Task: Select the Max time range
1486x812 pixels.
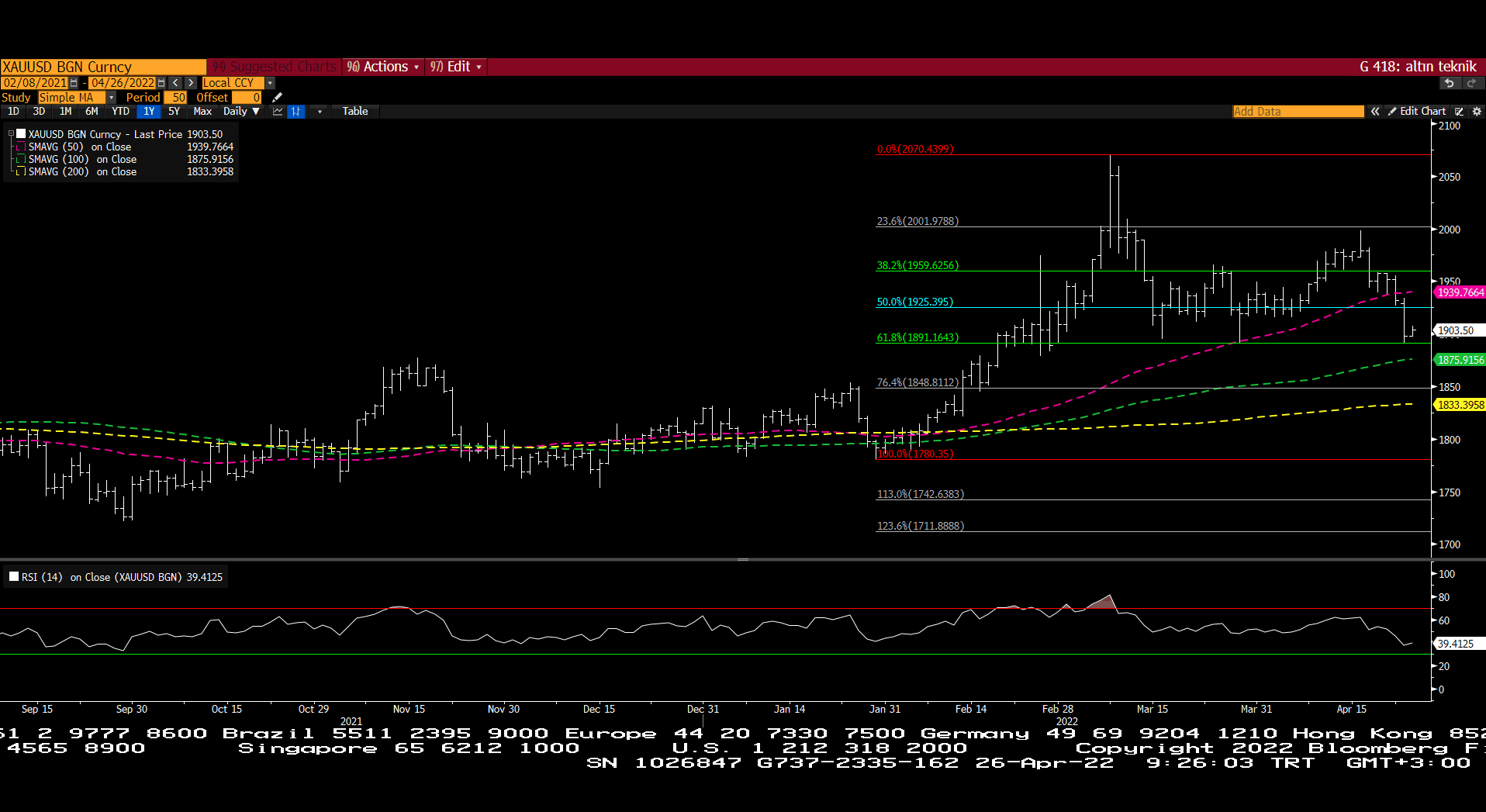Action: [202, 112]
